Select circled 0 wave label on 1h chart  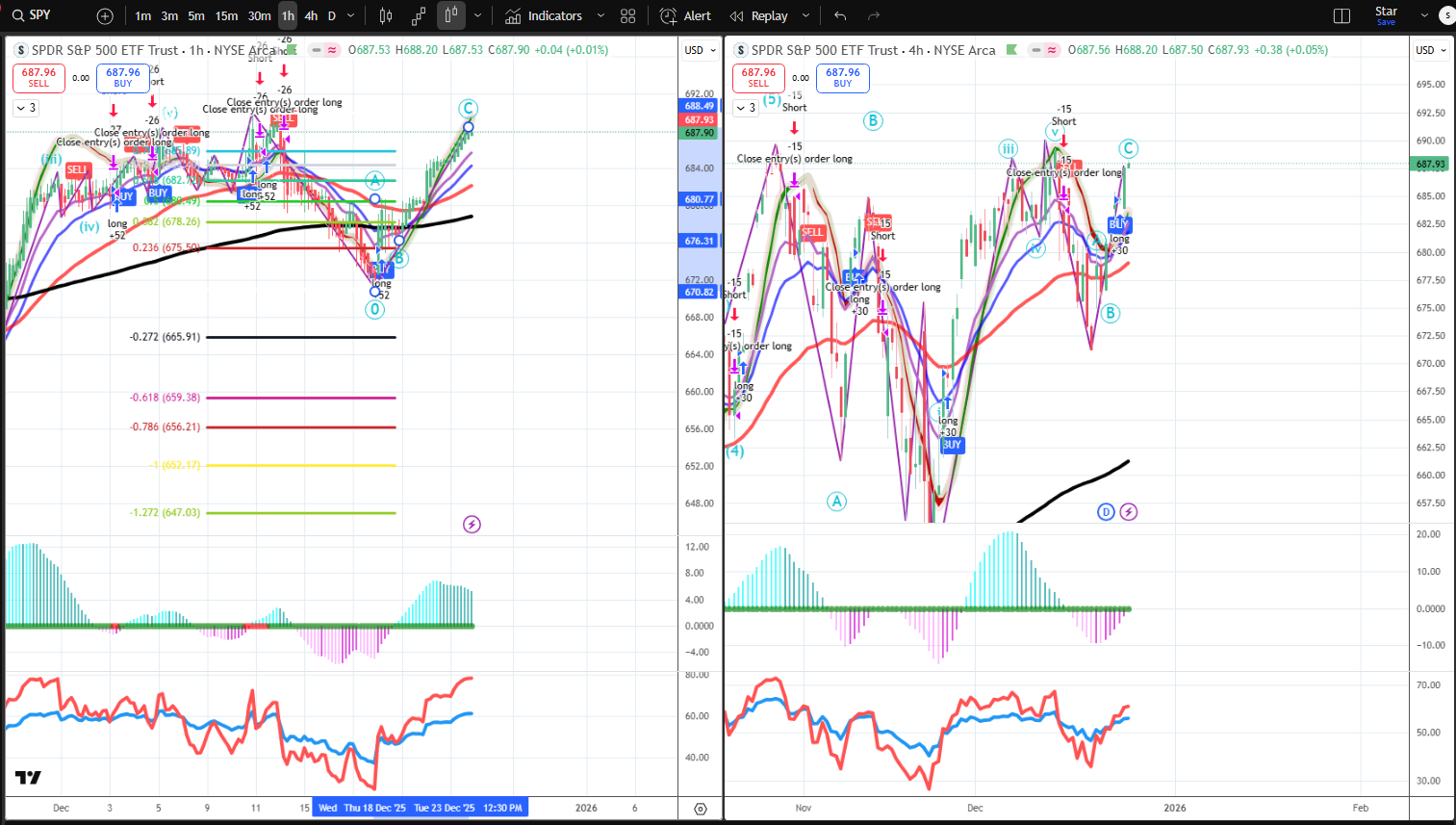coord(375,309)
